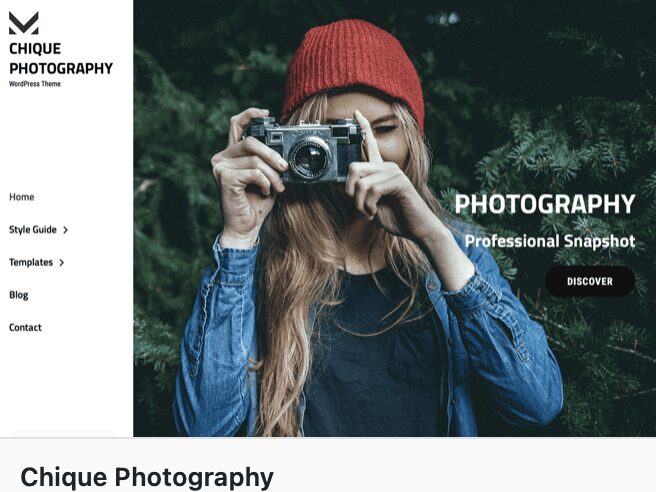
Task: Open the Home menu item
Action: click(x=22, y=197)
